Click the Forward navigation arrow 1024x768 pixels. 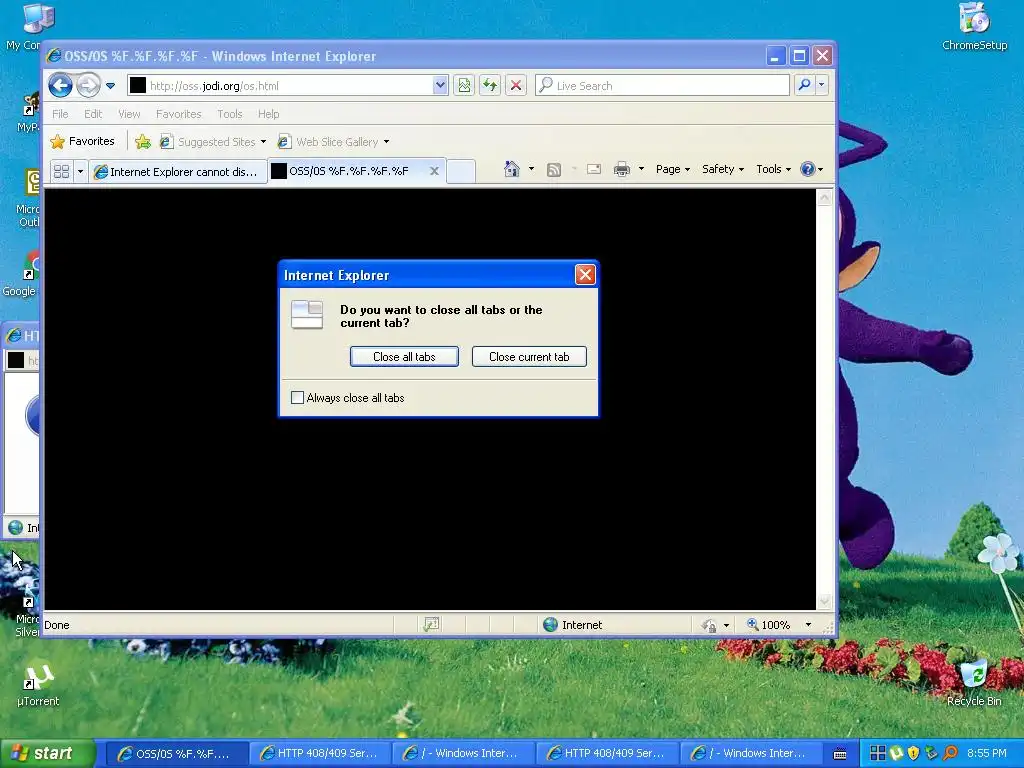point(88,86)
